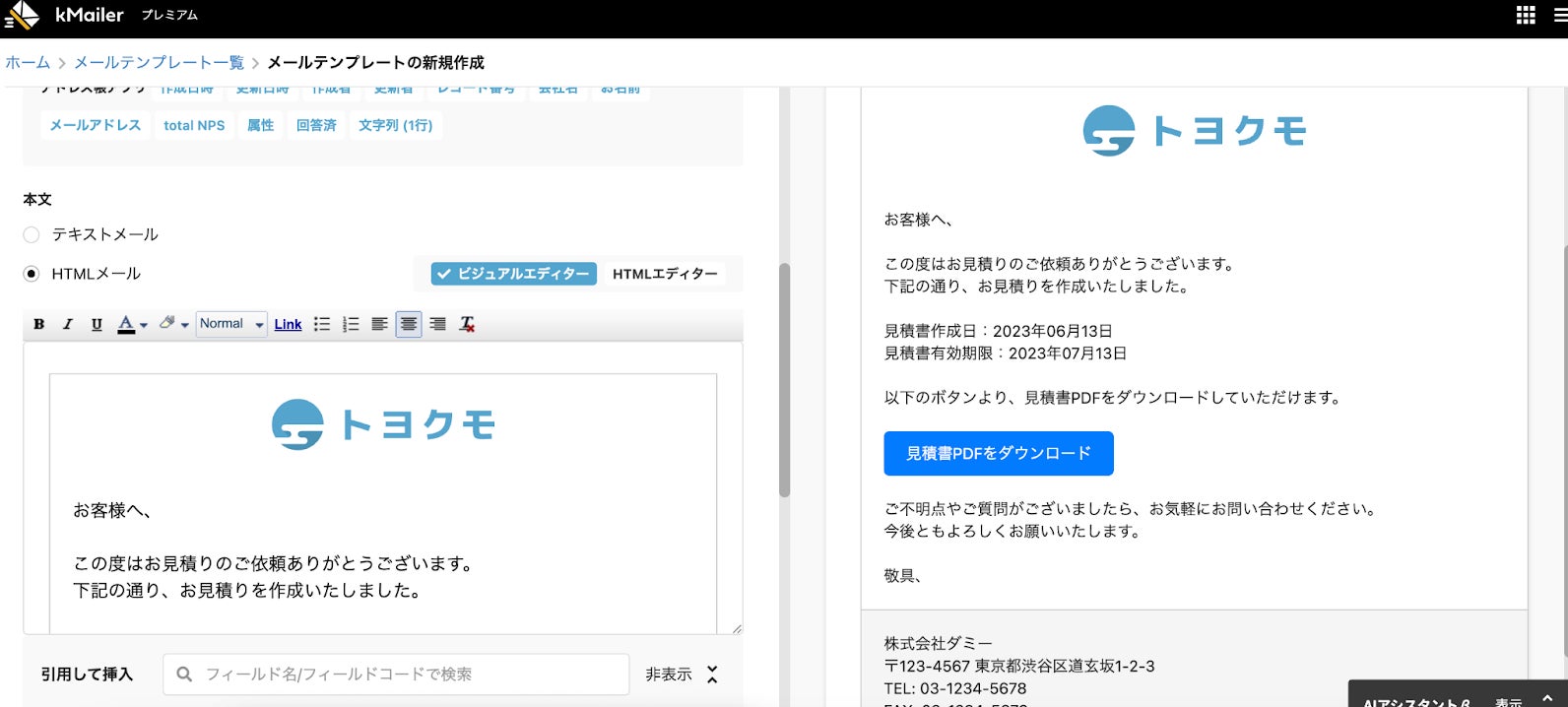Center align the text
1568x707 pixels.
pyautogui.click(x=409, y=324)
